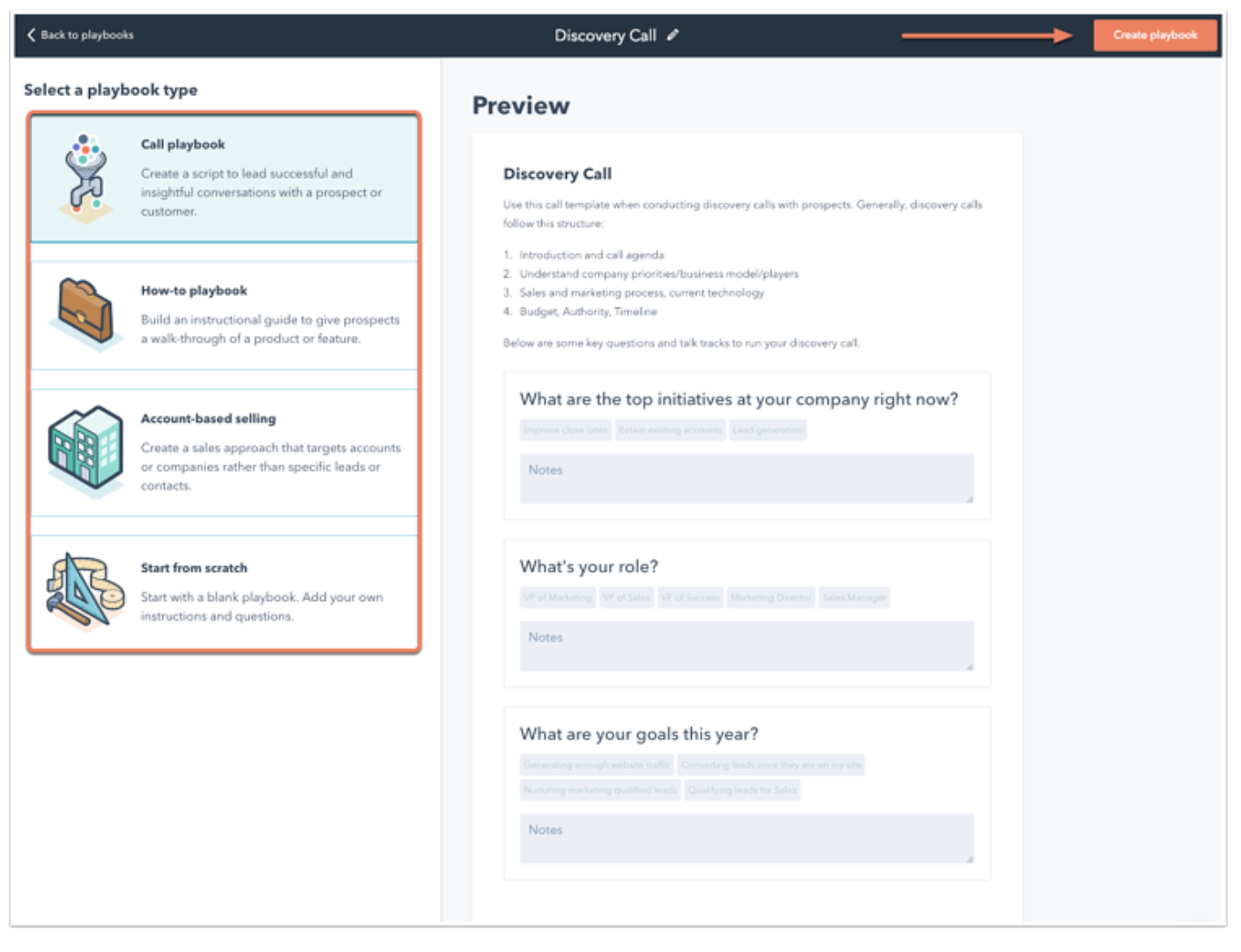
Task: Click the ruler and tools scratch icon
Action: point(85,591)
